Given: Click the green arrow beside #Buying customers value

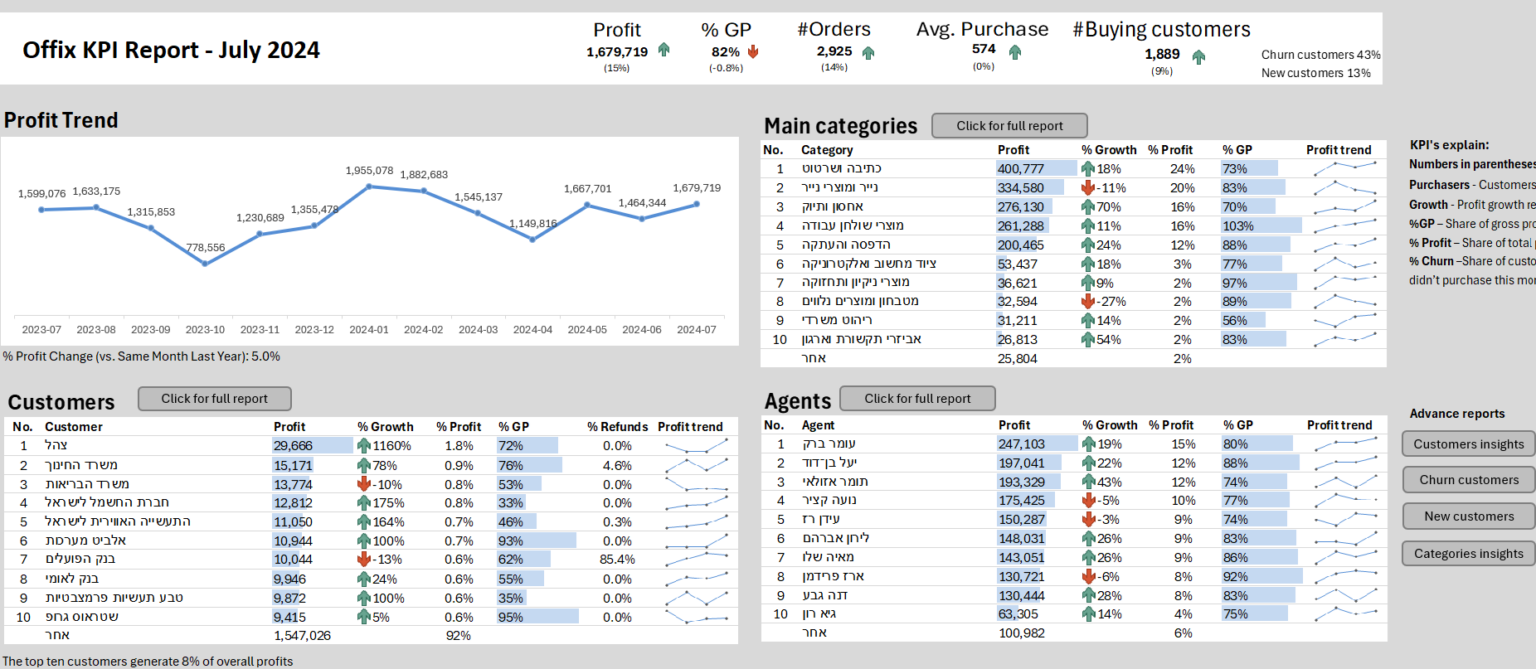Looking at the screenshot, I should [1198, 56].
